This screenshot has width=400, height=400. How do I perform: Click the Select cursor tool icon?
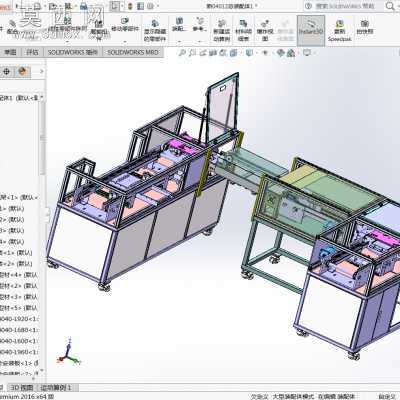coord(115,6)
